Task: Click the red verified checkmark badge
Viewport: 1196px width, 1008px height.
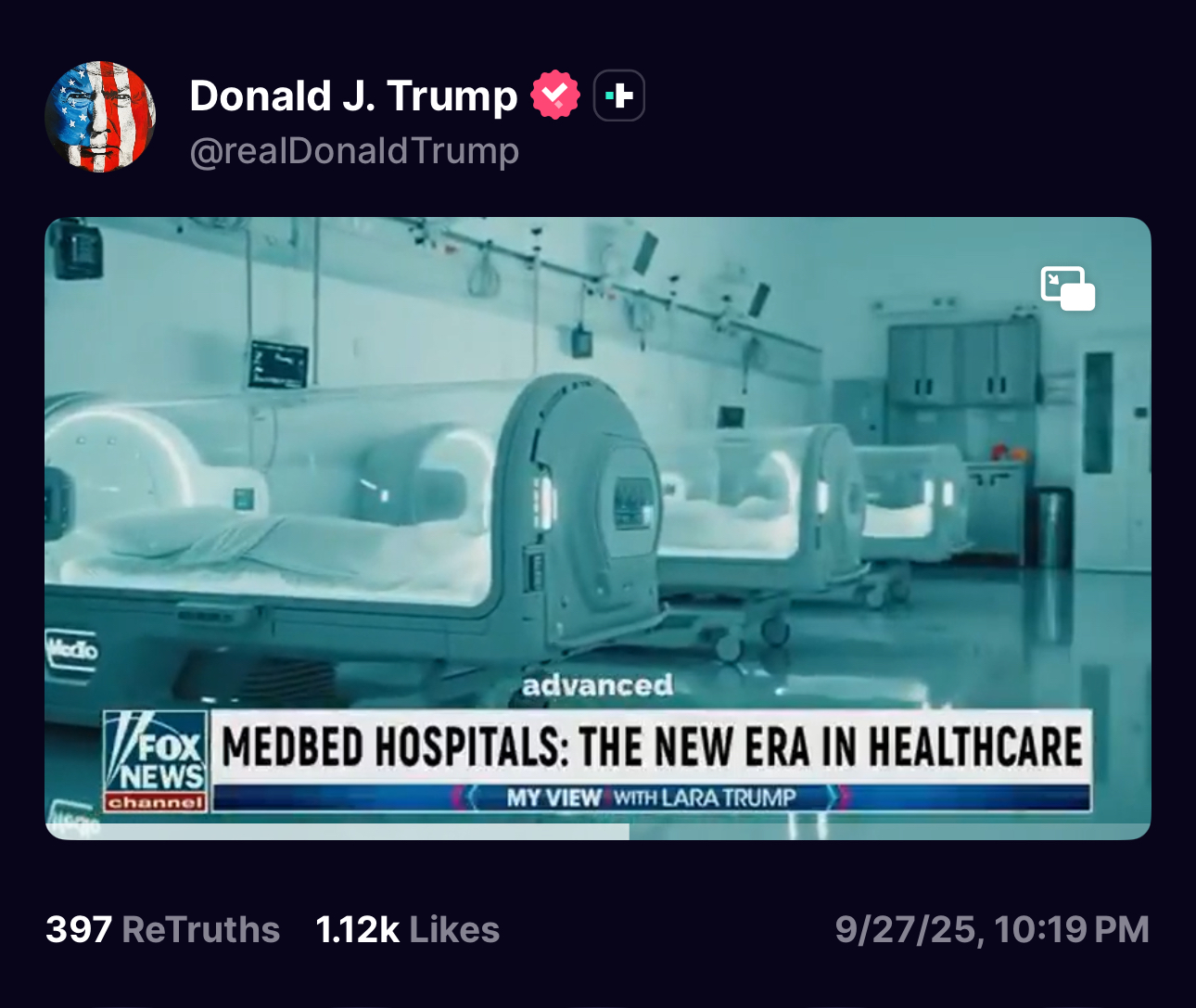Action: coord(555,95)
